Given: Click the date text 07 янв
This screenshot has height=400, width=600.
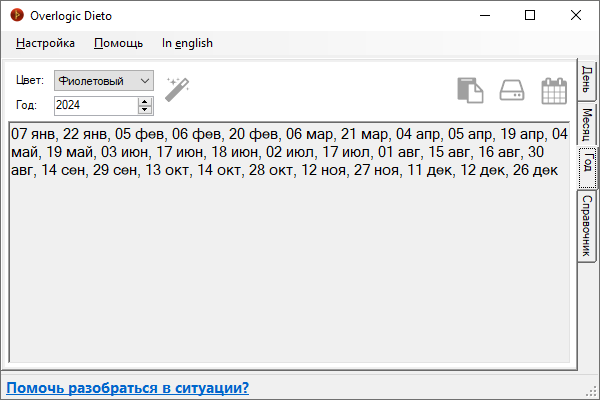Looking at the screenshot, I should tap(33, 134).
